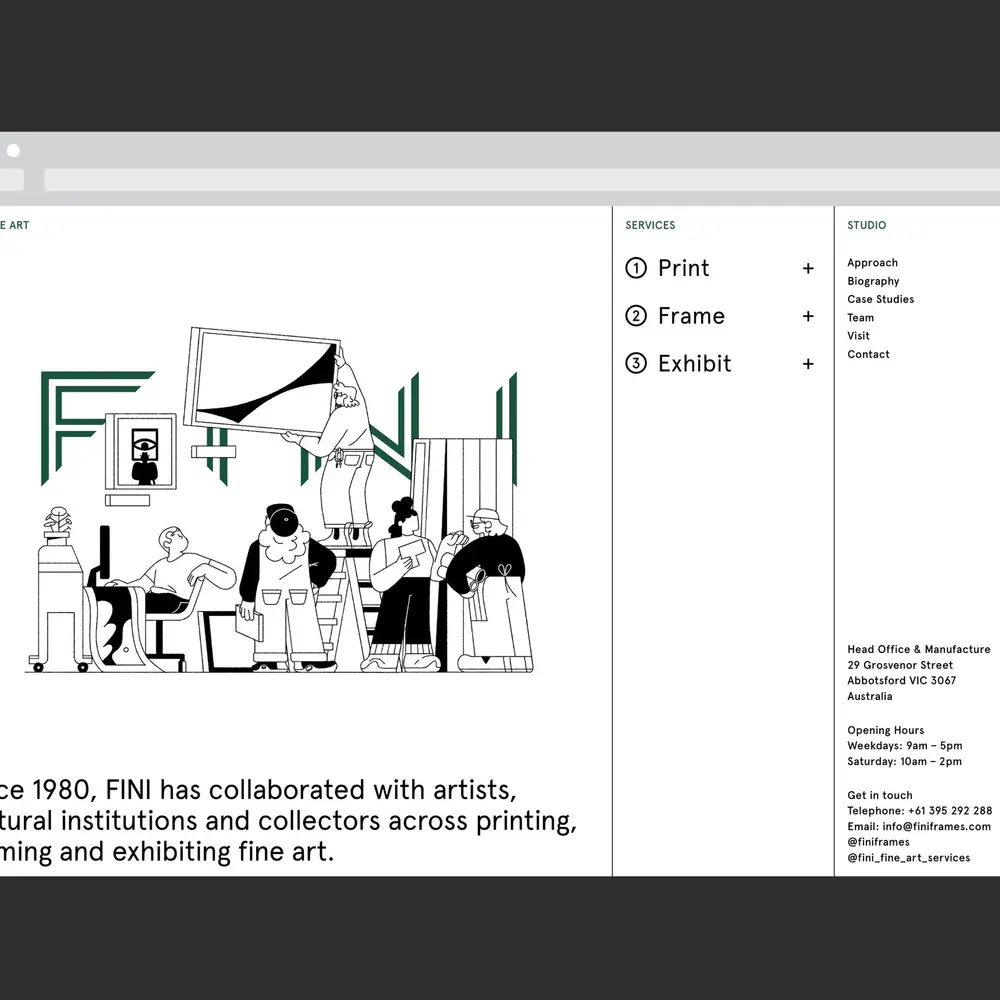This screenshot has width=1000, height=1000.
Task: Open the Biography studio link
Action: coord(873,281)
